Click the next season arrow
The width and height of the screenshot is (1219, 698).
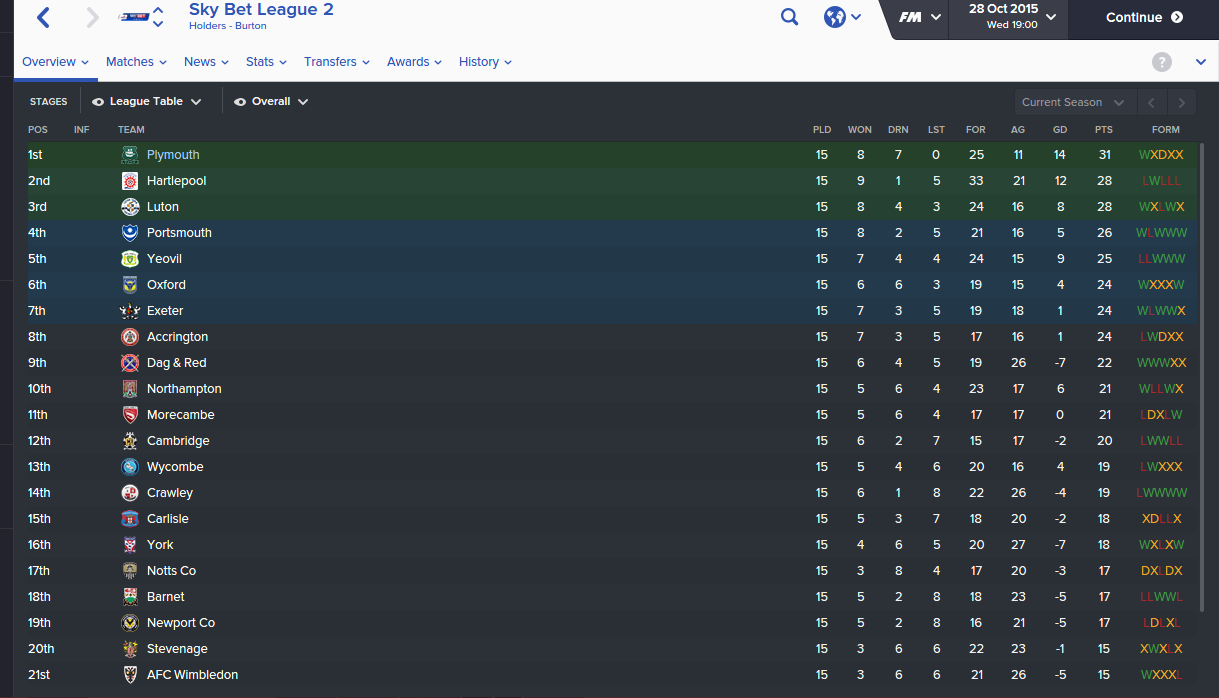pyautogui.click(x=1182, y=102)
